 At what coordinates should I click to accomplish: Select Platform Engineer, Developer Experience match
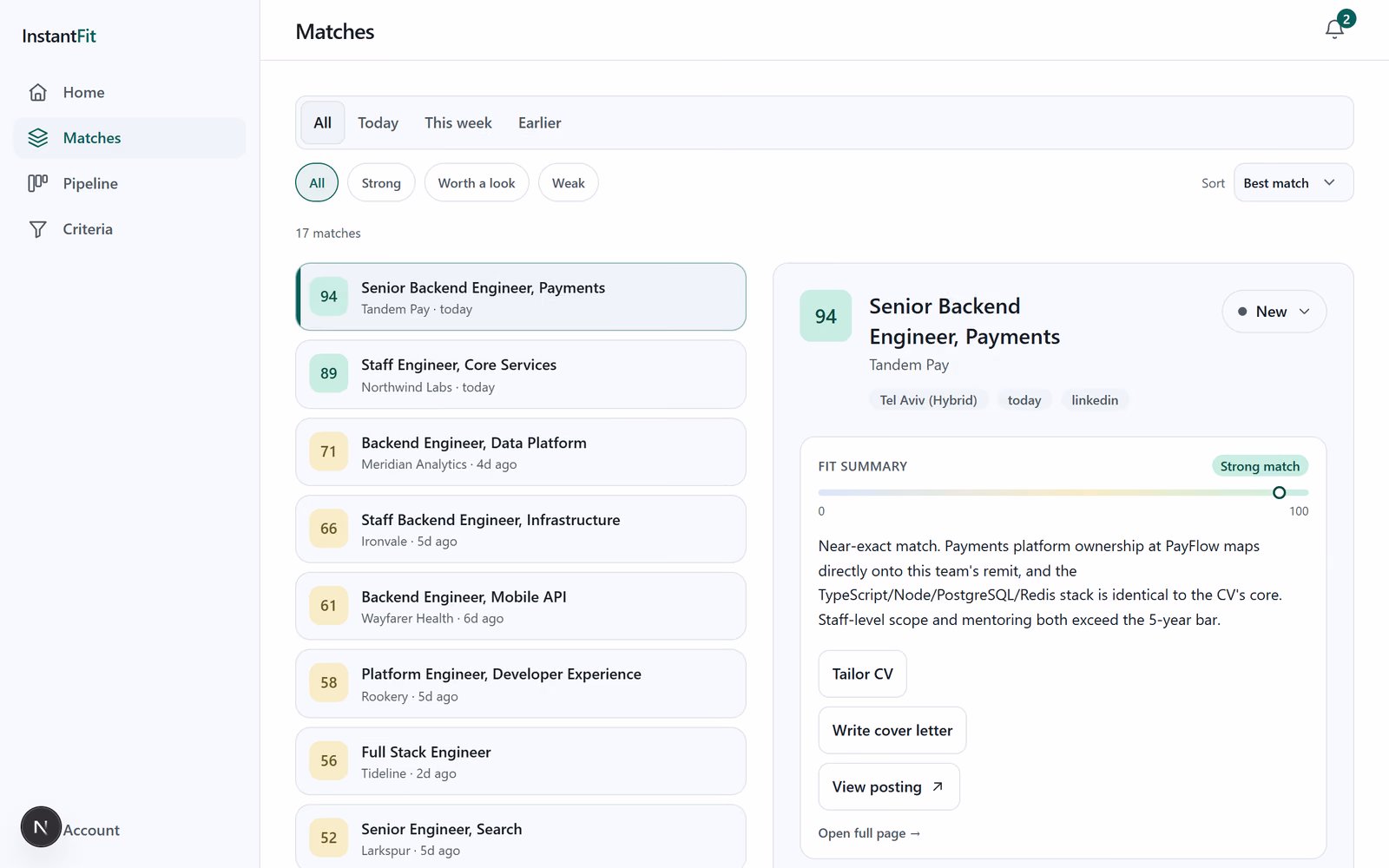pos(521,684)
